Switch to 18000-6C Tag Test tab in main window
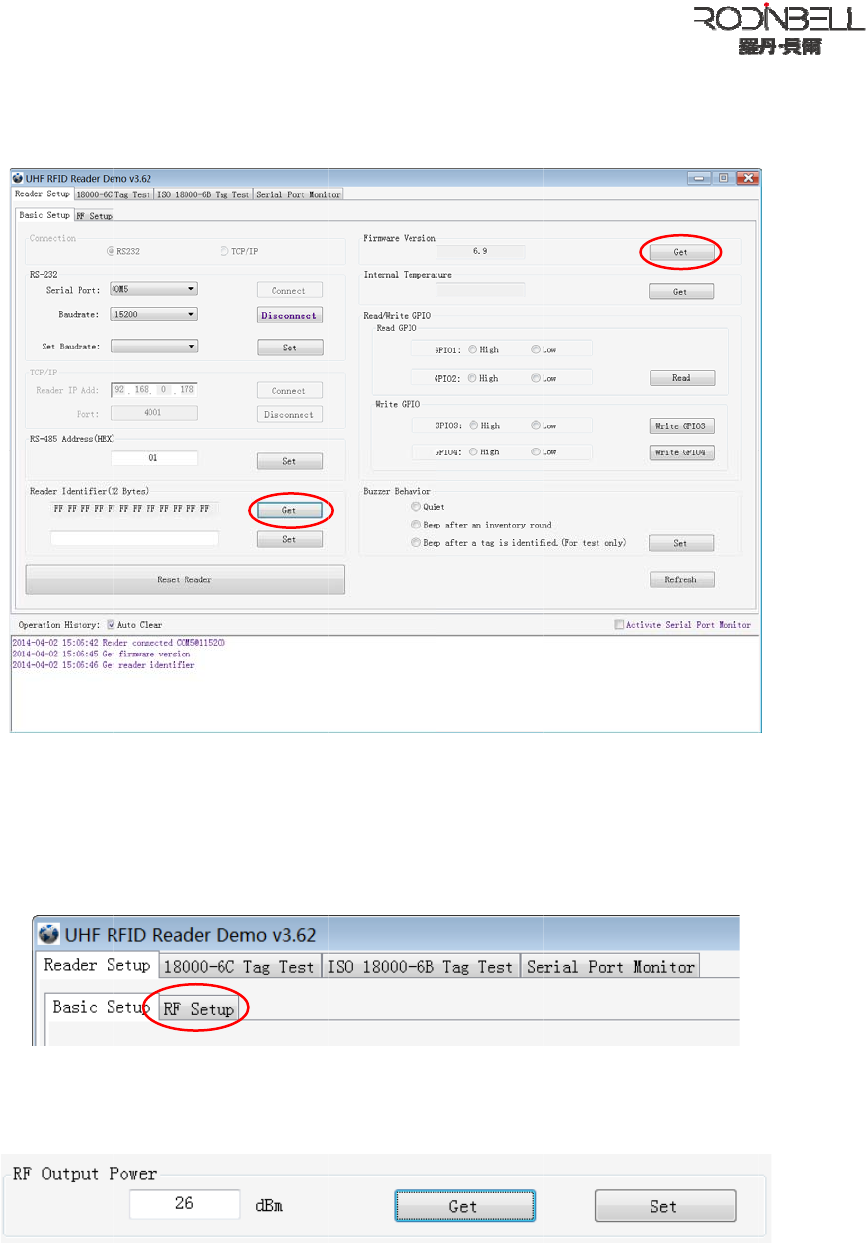 113,194
